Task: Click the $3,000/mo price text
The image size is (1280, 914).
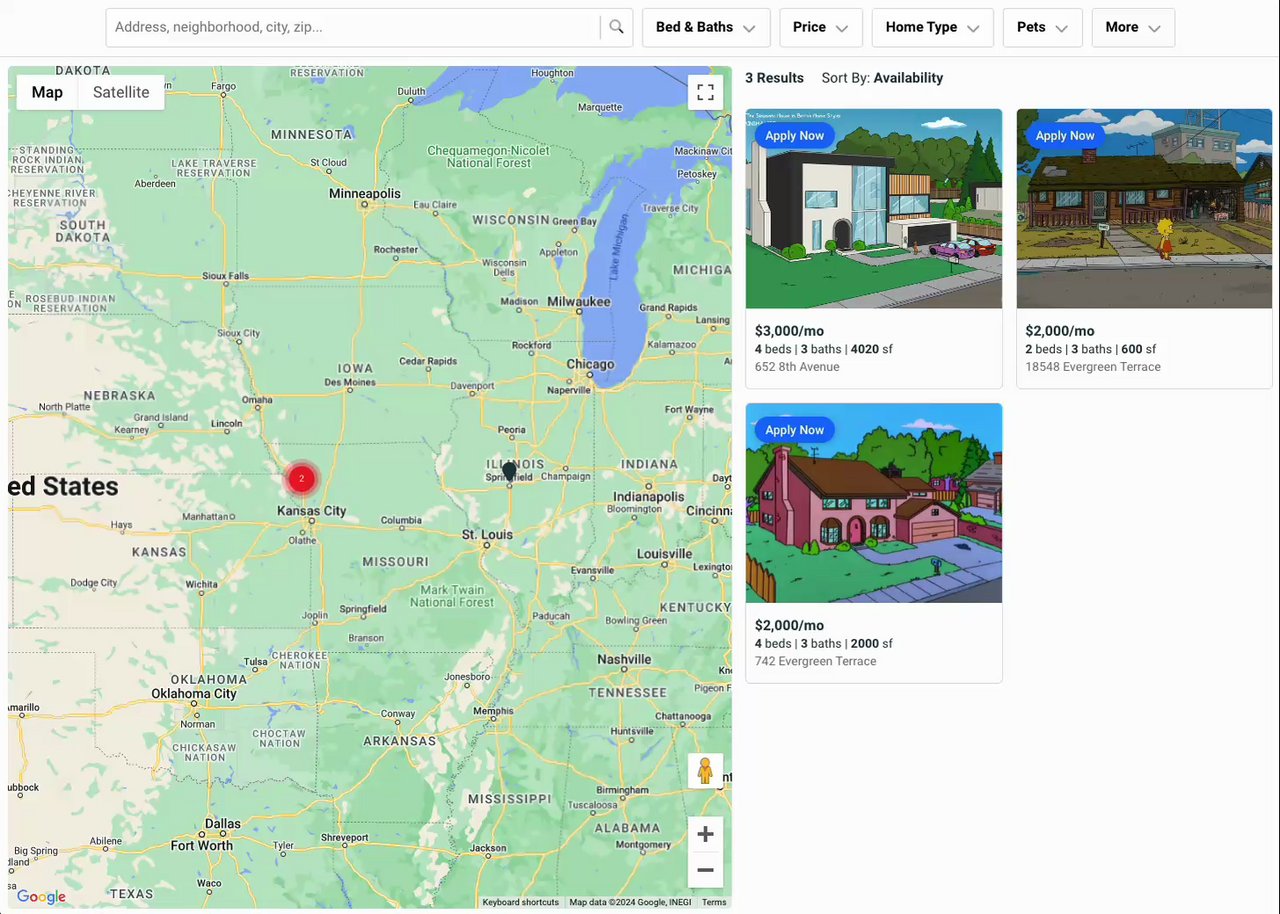Action: [789, 331]
